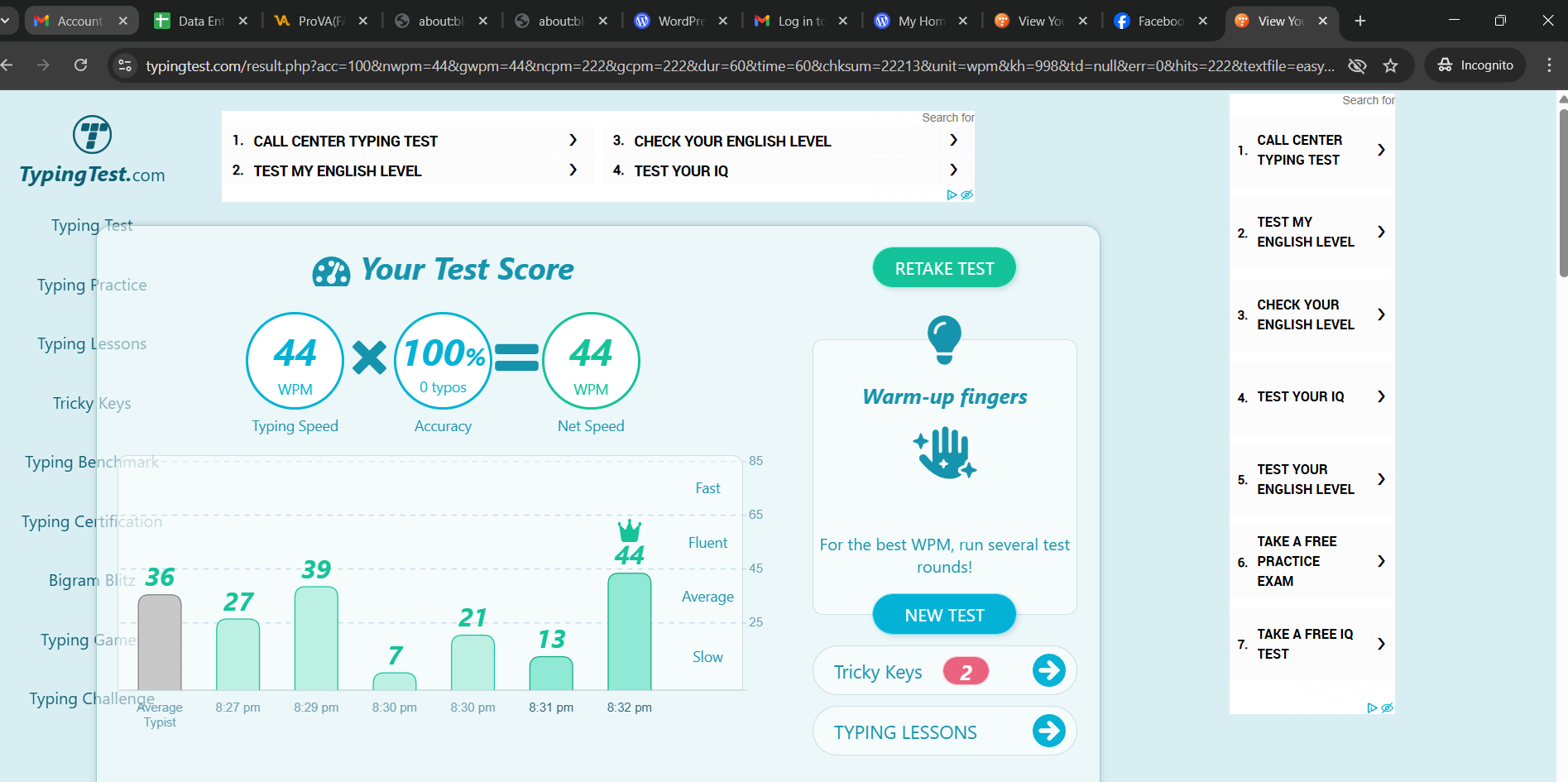The image size is (1568, 782).
Task: Open the Chrome three-dot menu
Action: [x=1551, y=65]
